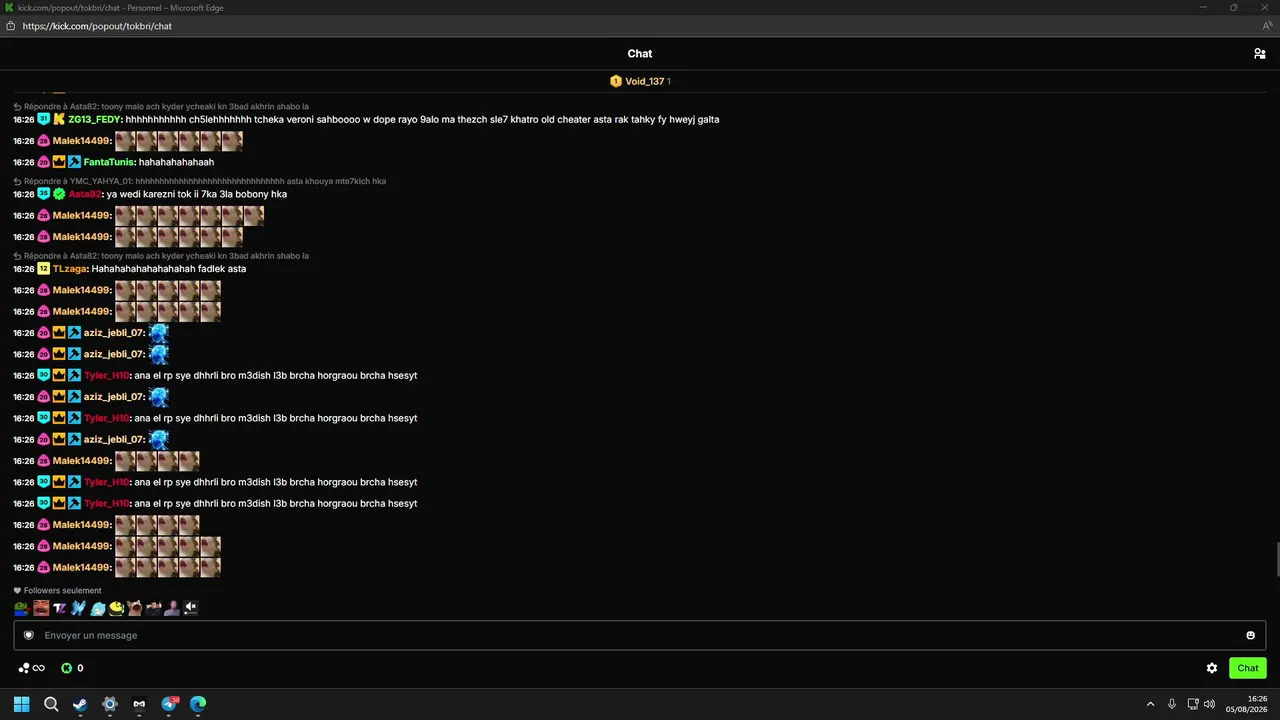The image size is (1280, 720).
Task: Click message 'ya wedi karezni tok ii 7ka'
Action: 197,194
